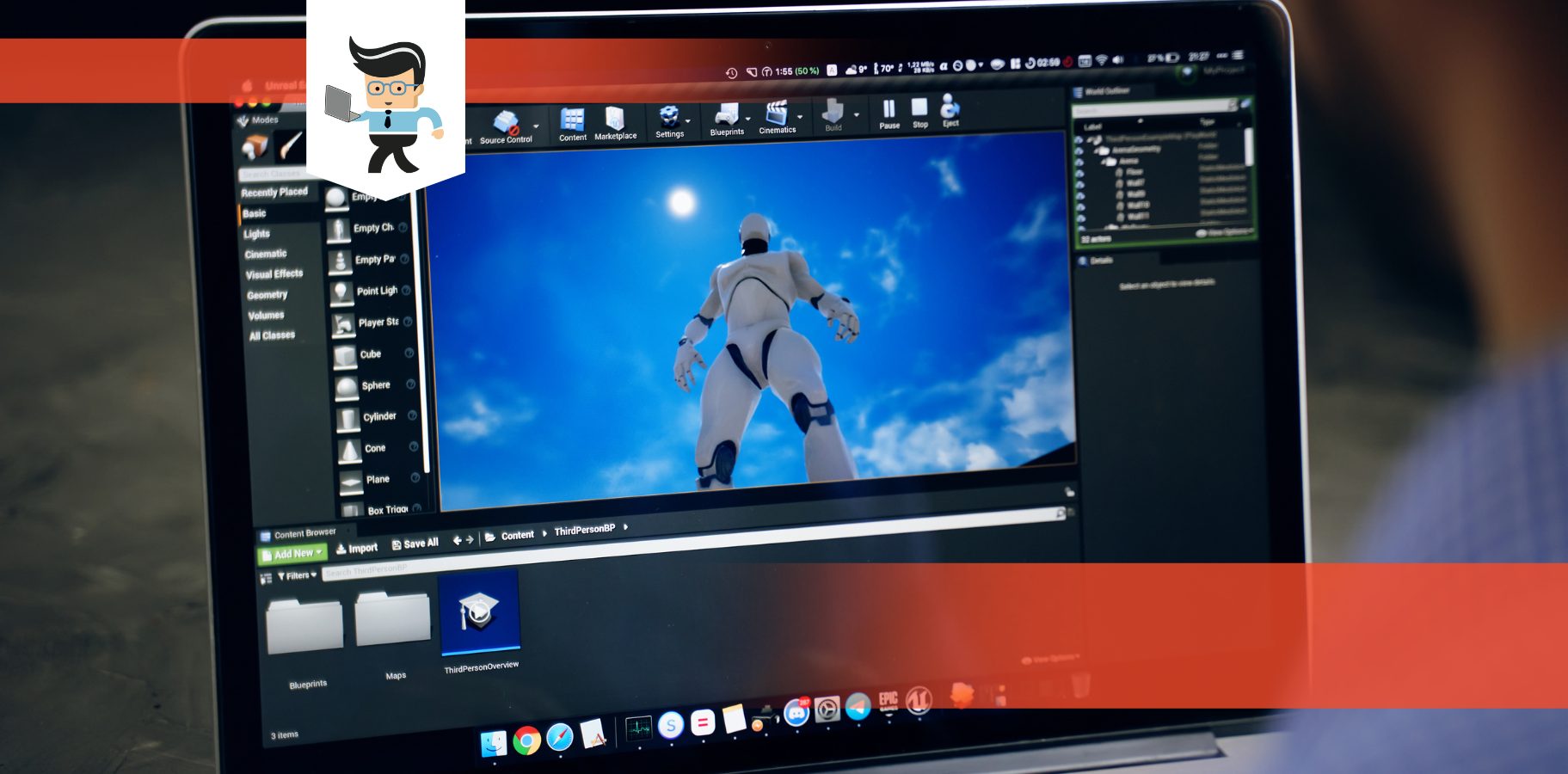Click the Save All button

tap(415, 544)
